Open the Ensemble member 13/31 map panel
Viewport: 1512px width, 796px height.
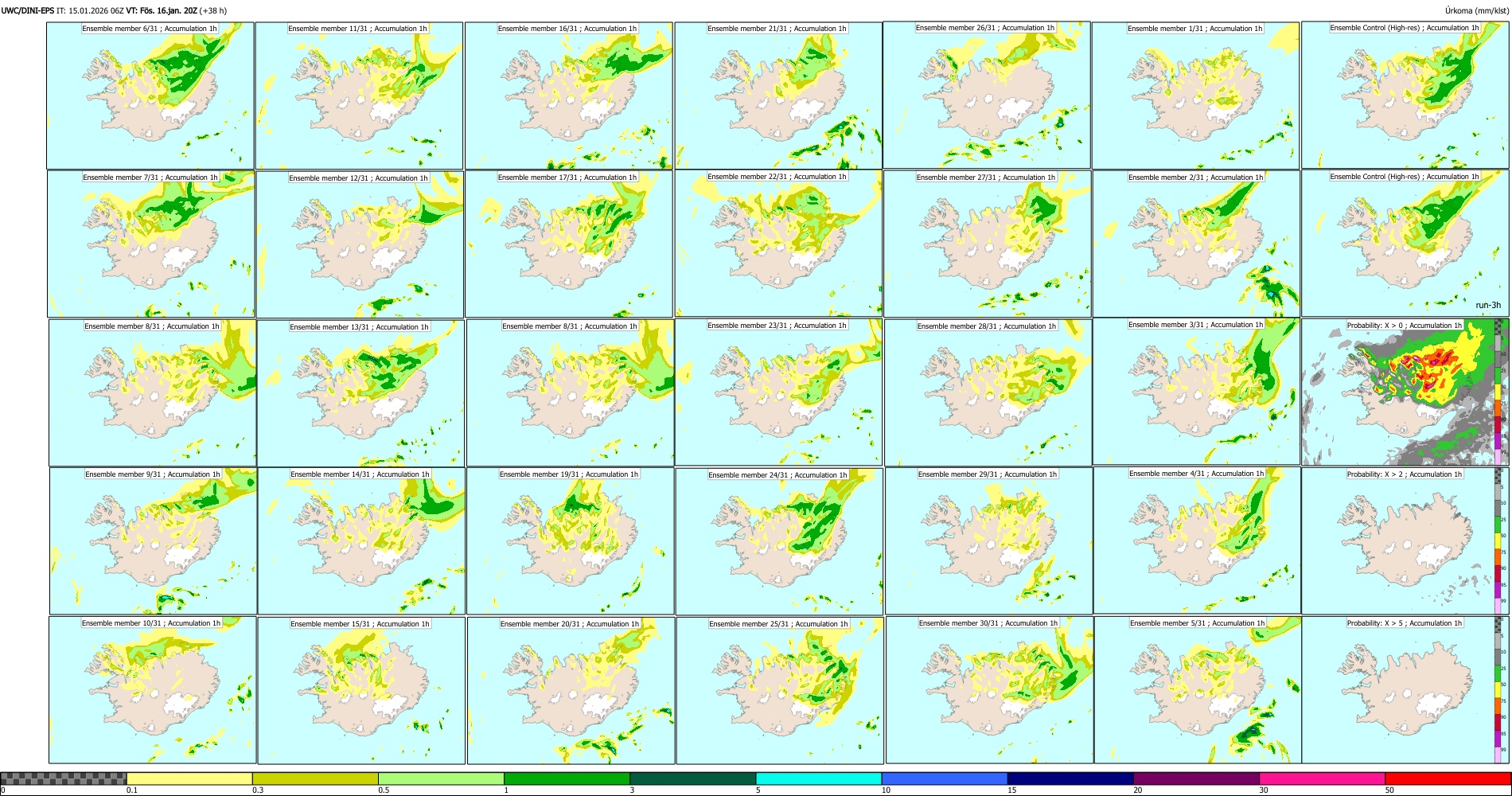tap(360, 393)
